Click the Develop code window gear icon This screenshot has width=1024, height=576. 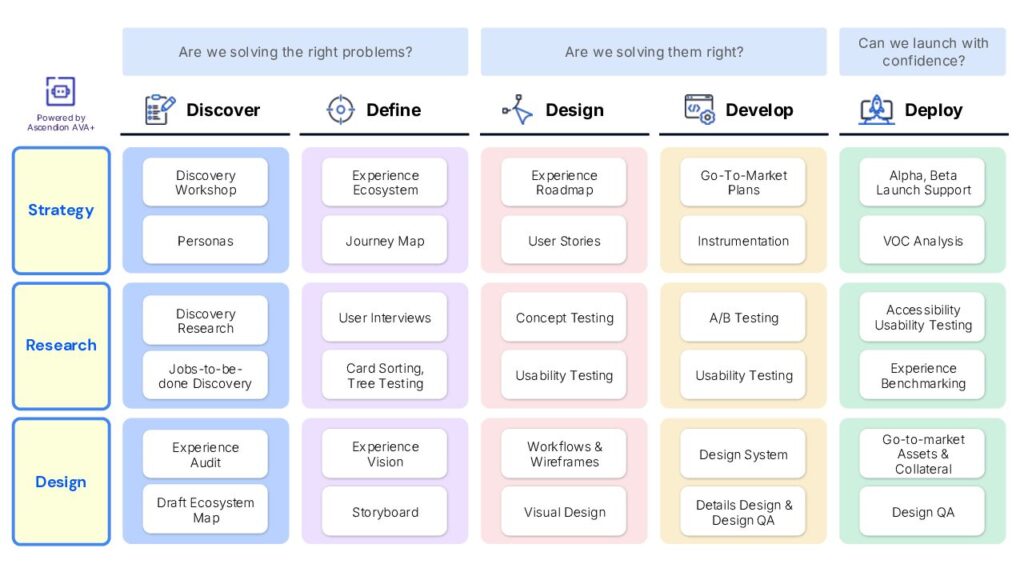click(699, 109)
